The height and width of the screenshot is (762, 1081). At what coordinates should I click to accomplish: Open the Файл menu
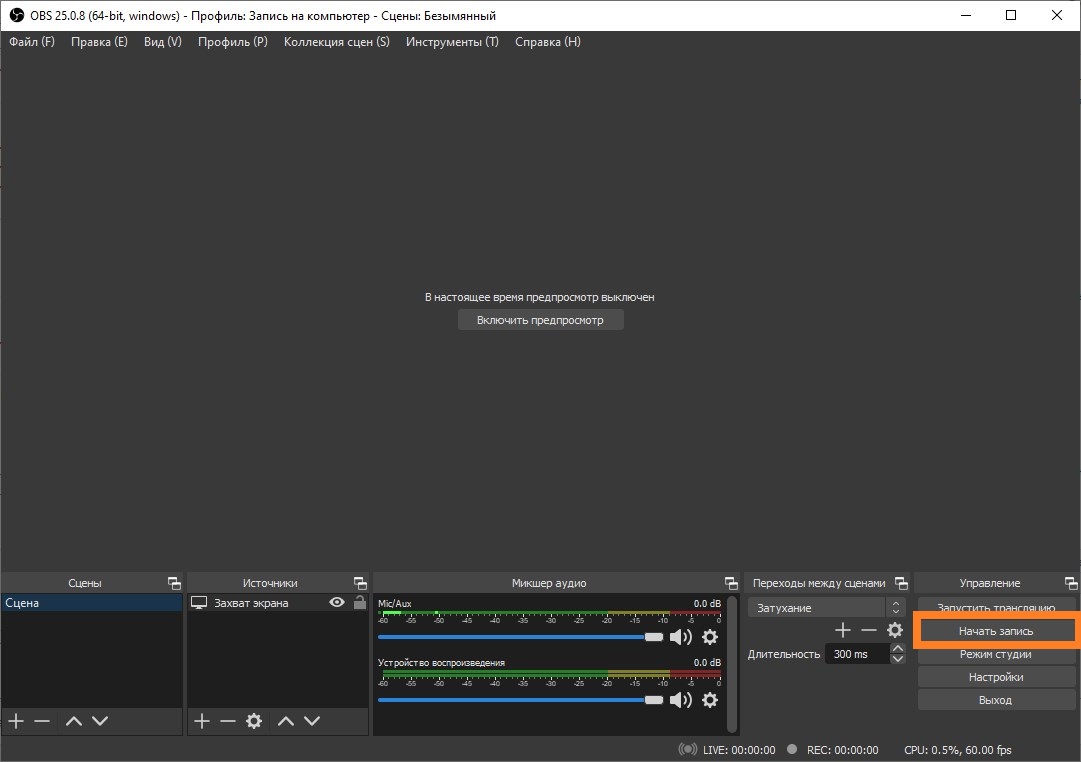pyautogui.click(x=32, y=42)
